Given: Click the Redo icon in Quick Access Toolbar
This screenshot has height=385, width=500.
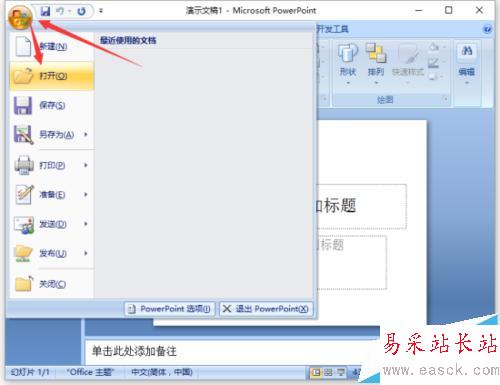Looking at the screenshot, I should click(x=81, y=11).
